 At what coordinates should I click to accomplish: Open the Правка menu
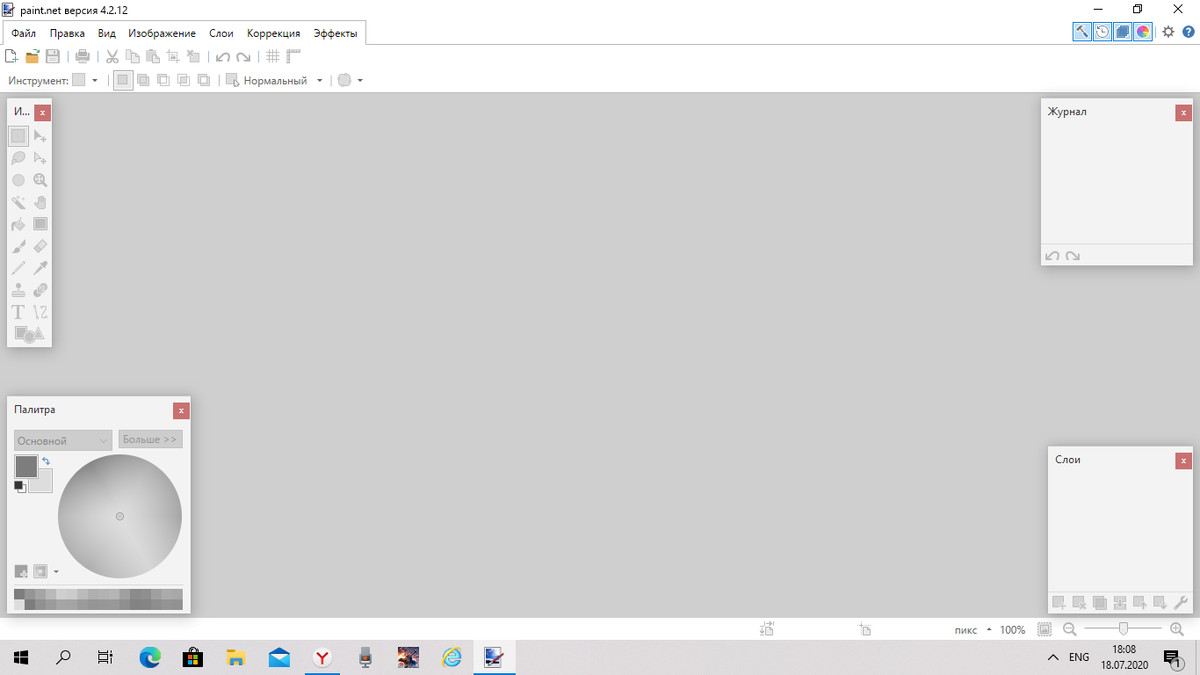[x=67, y=33]
